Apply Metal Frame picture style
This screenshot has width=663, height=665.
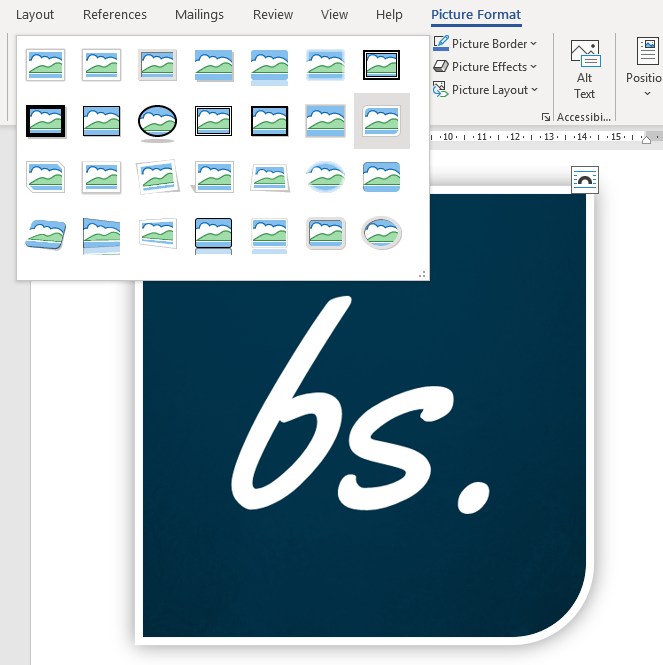tap(157, 65)
